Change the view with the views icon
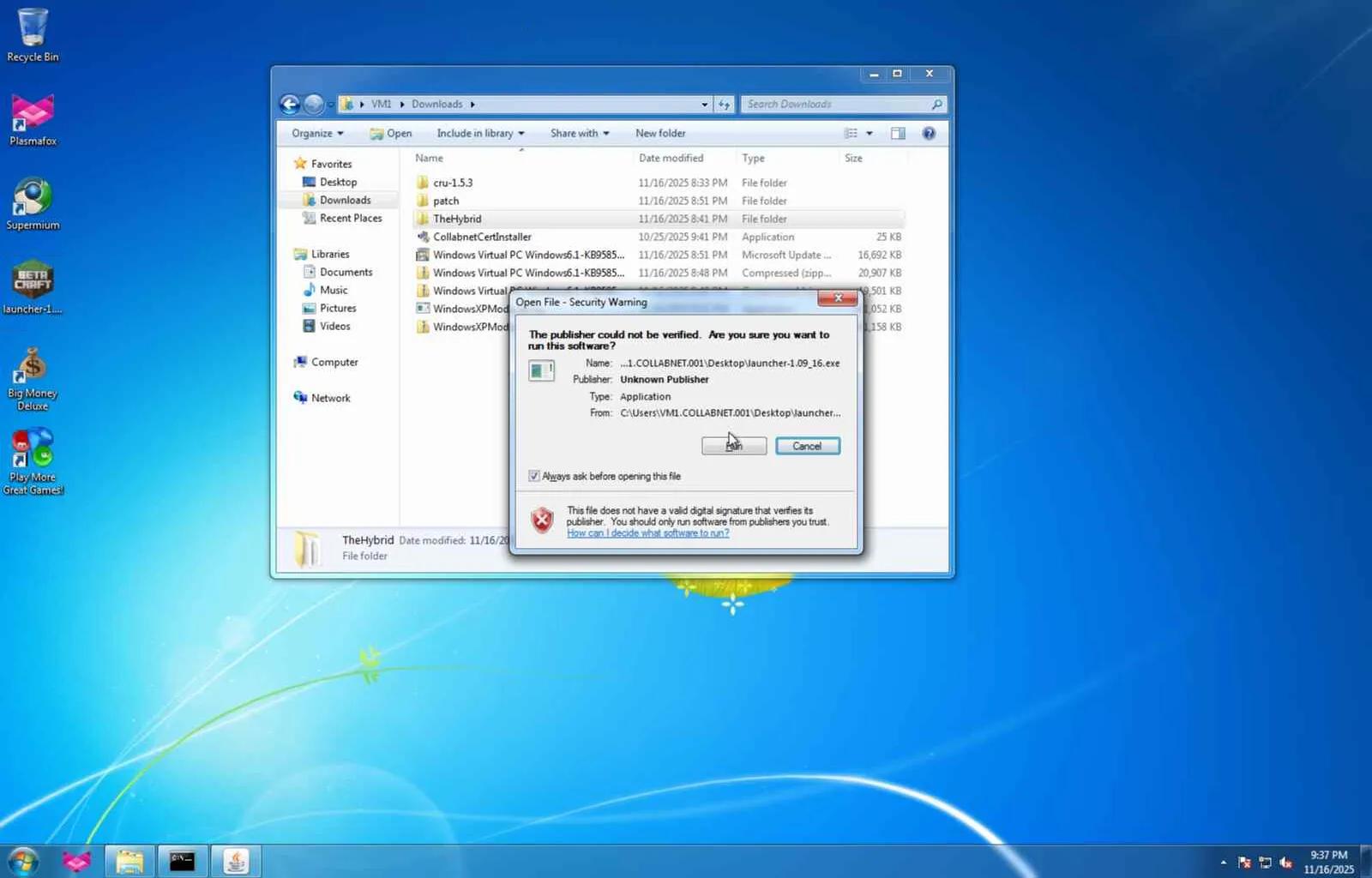The height and width of the screenshot is (878, 1372). click(851, 134)
